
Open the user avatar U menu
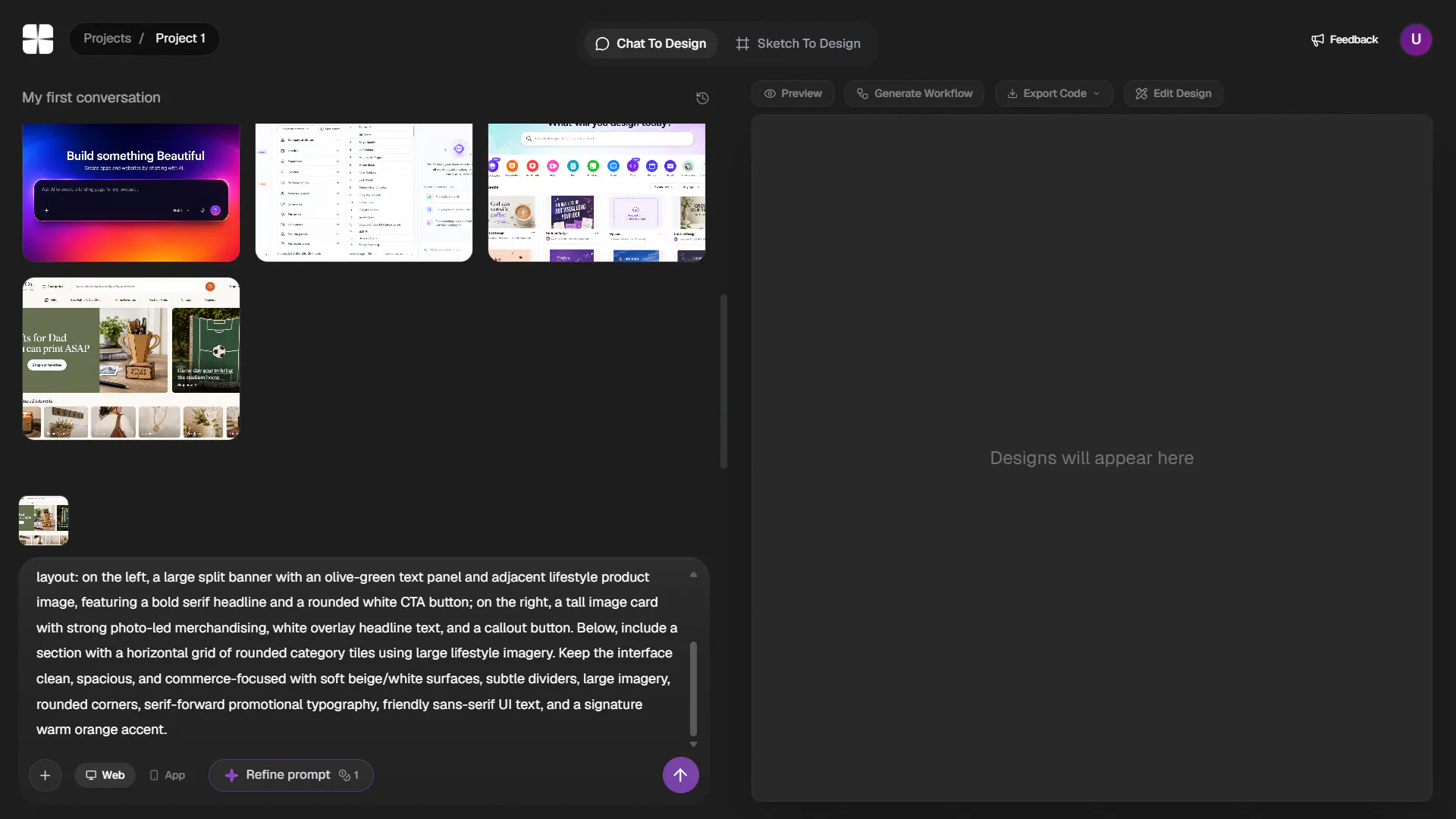[x=1416, y=39]
